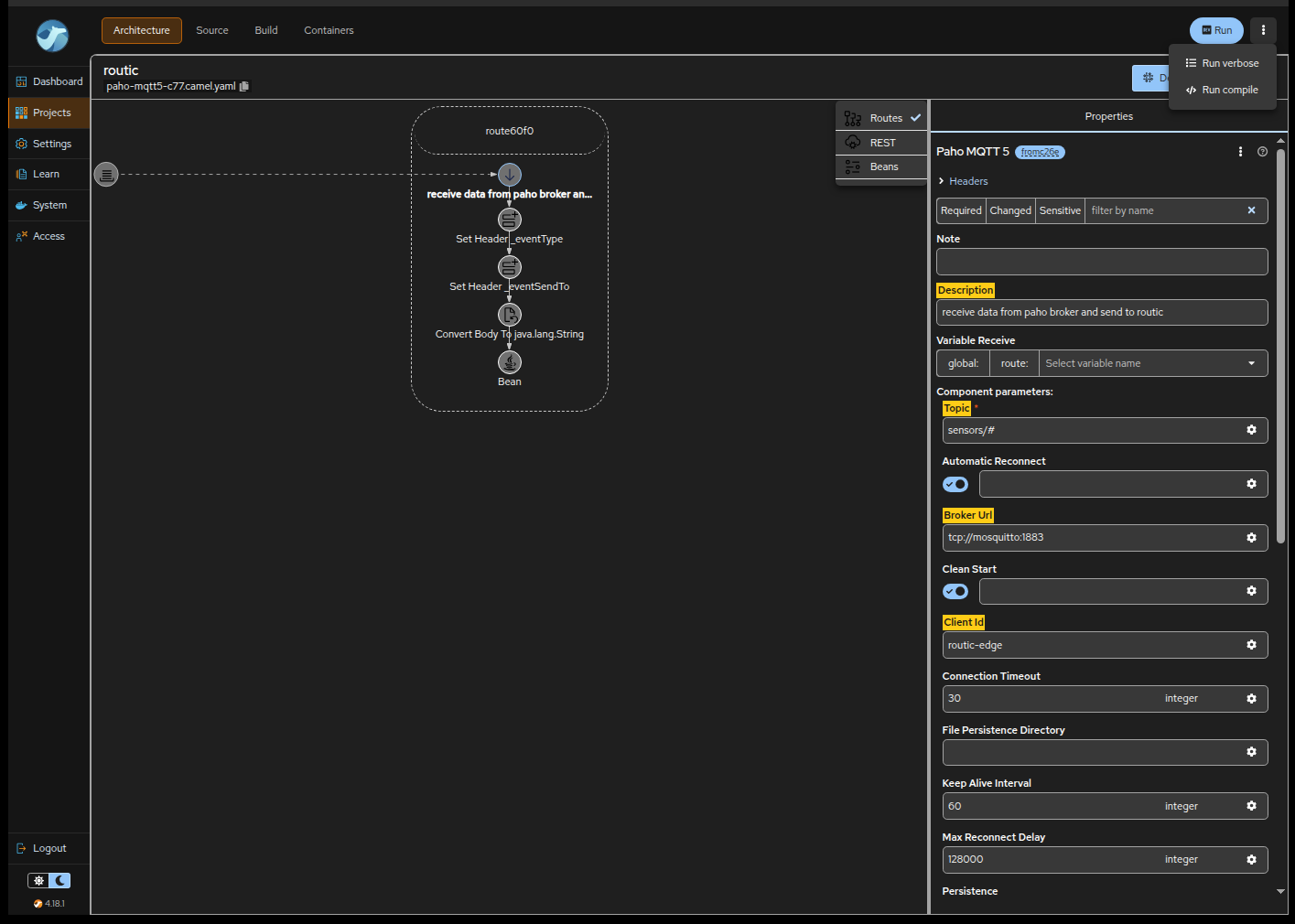The width and height of the screenshot is (1295, 924).
Task: Copy file name paho-mqtt5-c77.camel.yaml icon
Action: coord(244,86)
